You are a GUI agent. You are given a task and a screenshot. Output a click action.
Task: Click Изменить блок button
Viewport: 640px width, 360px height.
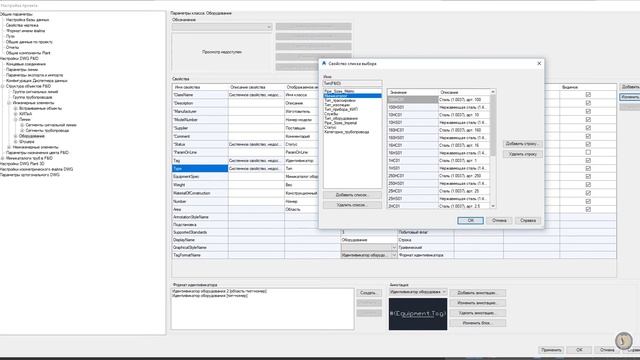[477, 323]
